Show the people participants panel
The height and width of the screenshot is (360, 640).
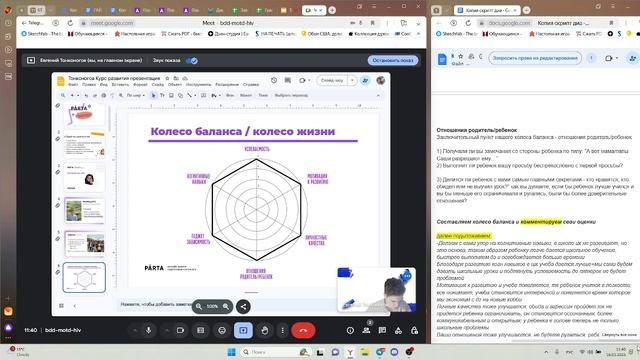366,330
